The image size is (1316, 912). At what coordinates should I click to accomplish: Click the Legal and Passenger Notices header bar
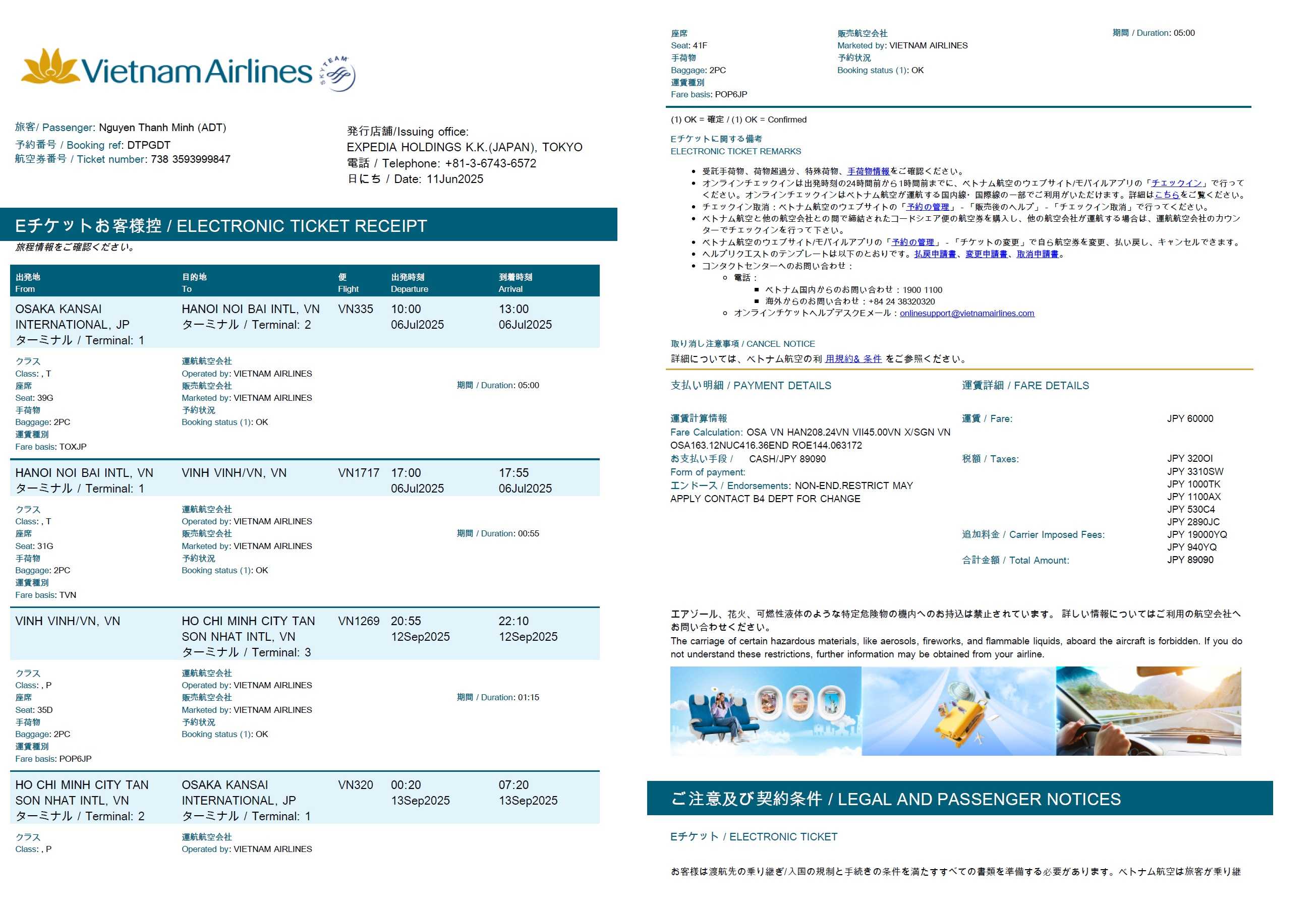959,798
